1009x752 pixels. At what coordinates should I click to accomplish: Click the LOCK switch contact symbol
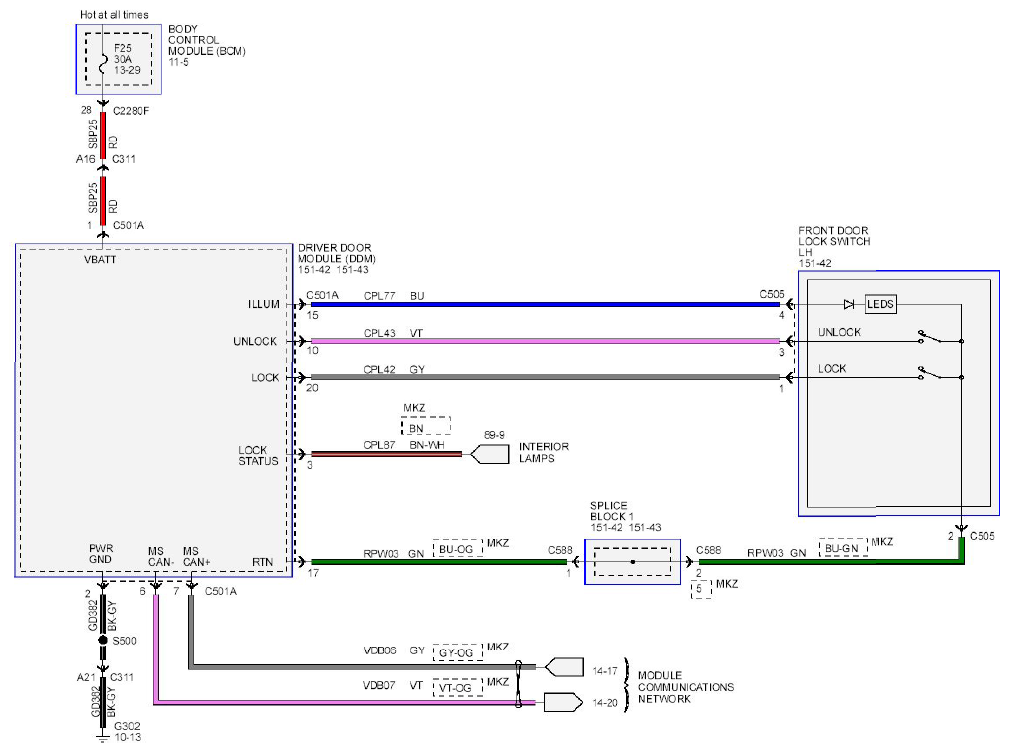coord(930,373)
